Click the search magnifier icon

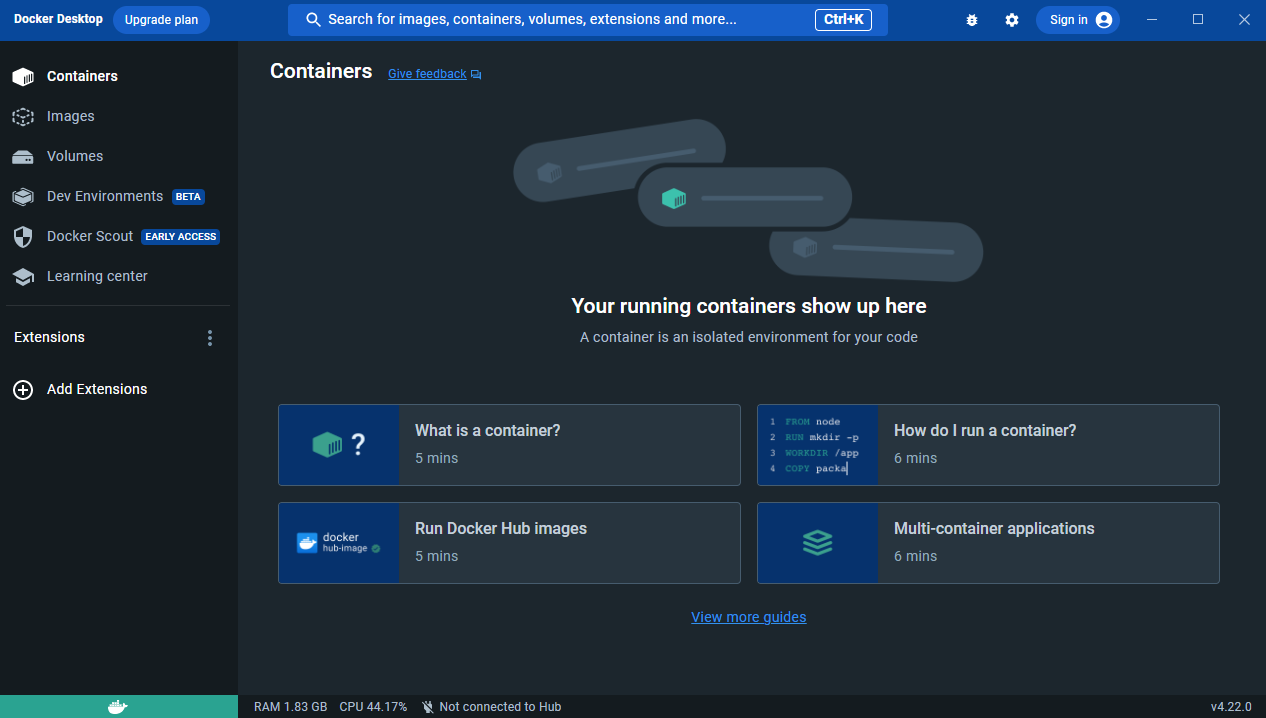point(314,19)
